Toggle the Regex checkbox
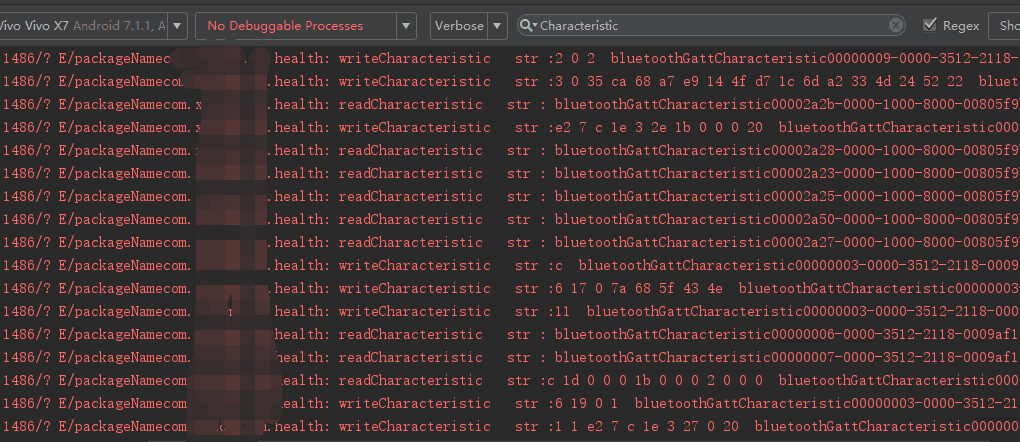The height and width of the screenshot is (442, 1020). pyautogui.click(x=930, y=25)
